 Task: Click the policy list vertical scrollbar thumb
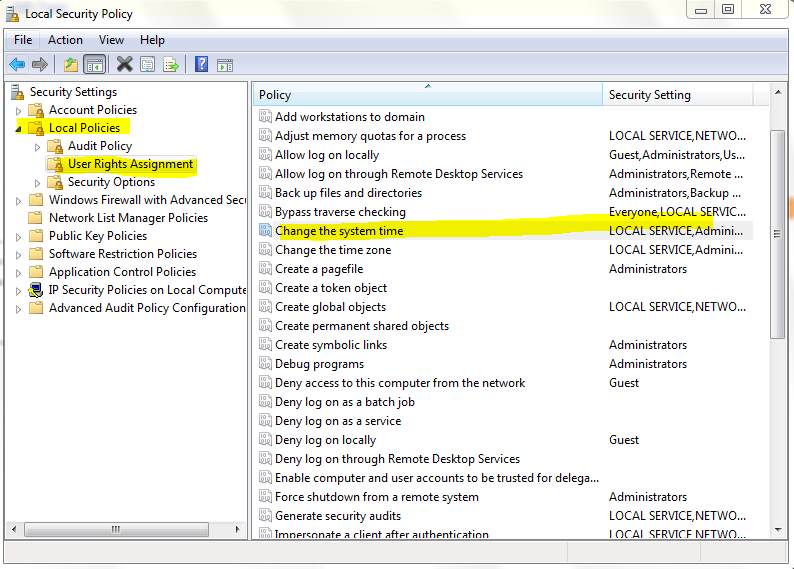coord(777,234)
